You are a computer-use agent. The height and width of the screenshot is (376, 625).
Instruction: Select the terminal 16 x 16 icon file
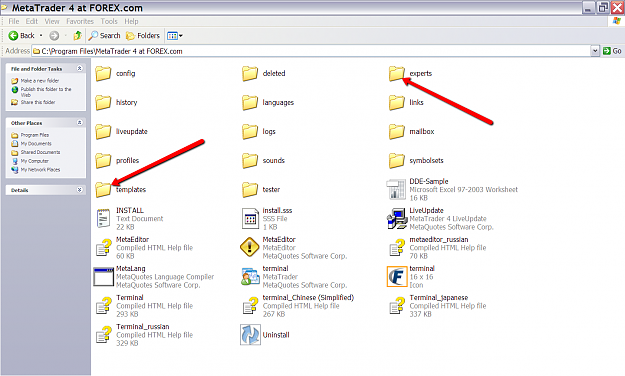click(411, 277)
